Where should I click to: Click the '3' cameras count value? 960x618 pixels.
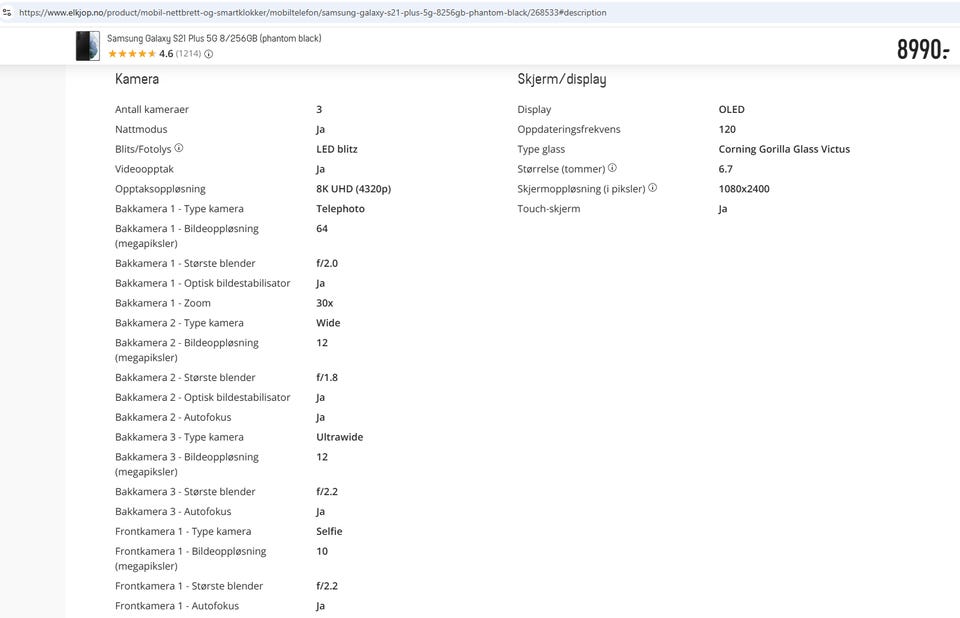click(x=319, y=109)
